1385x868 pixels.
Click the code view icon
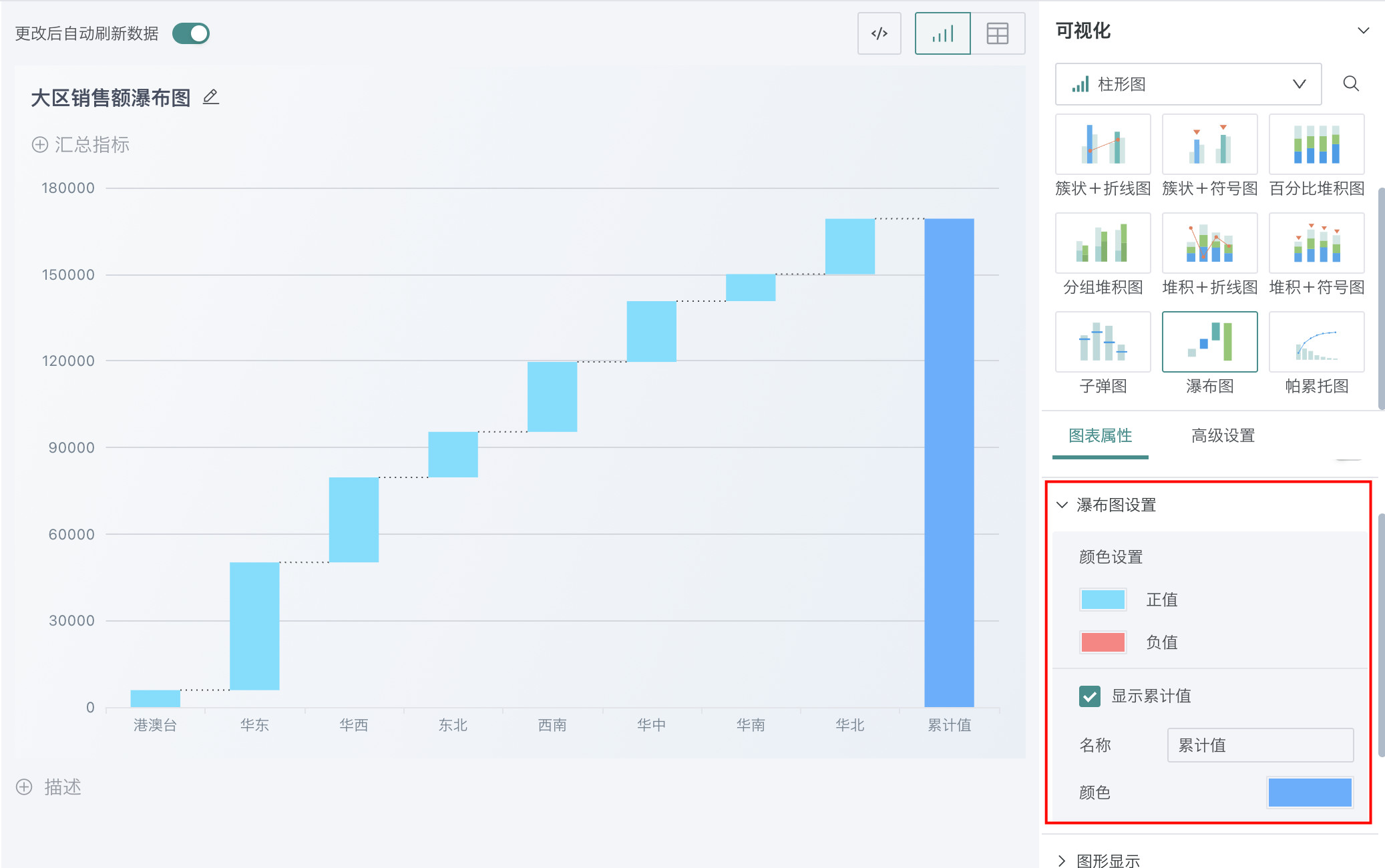click(x=879, y=33)
